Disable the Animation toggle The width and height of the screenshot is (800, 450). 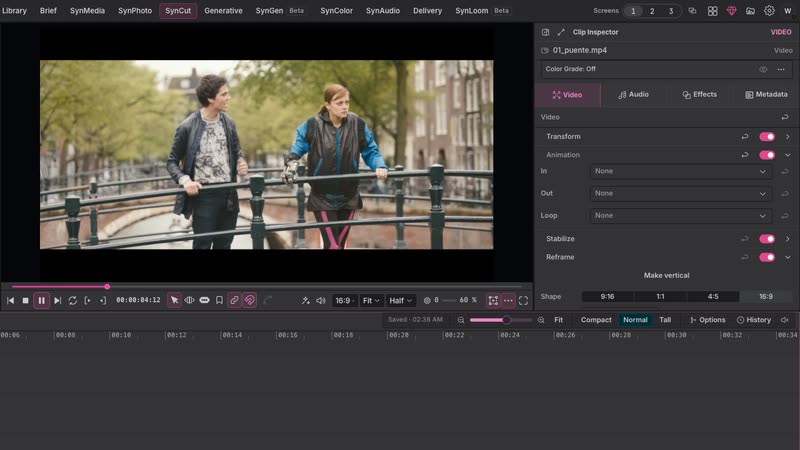tap(767, 155)
